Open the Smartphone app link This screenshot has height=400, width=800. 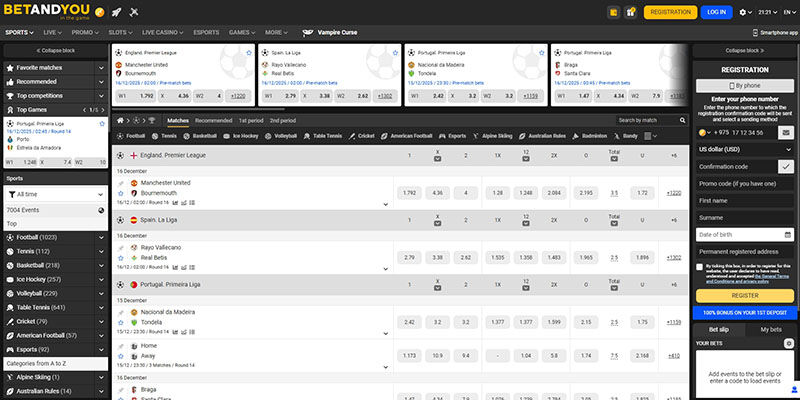(x=775, y=33)
